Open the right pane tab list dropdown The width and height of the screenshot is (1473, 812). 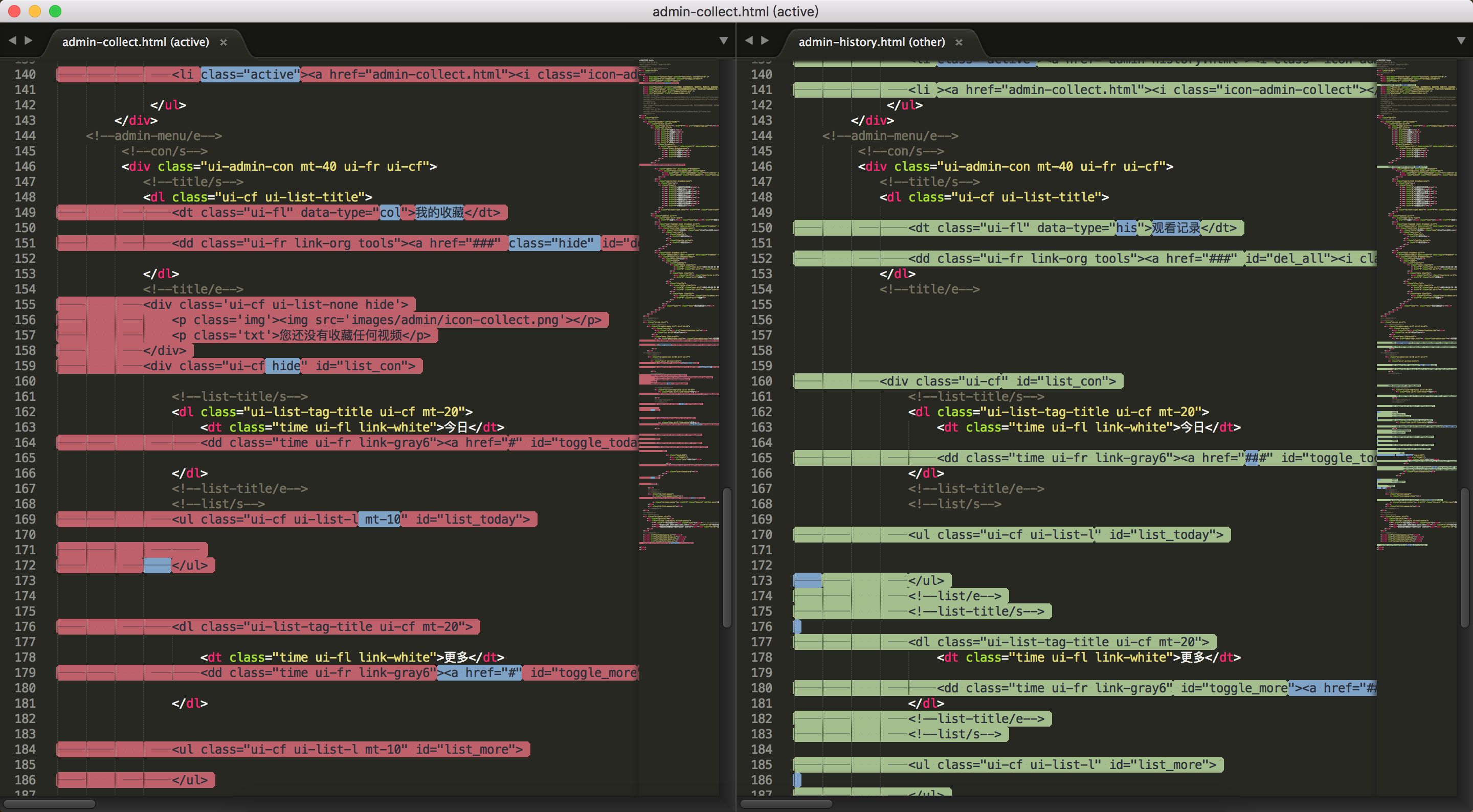pos(1460,40)
